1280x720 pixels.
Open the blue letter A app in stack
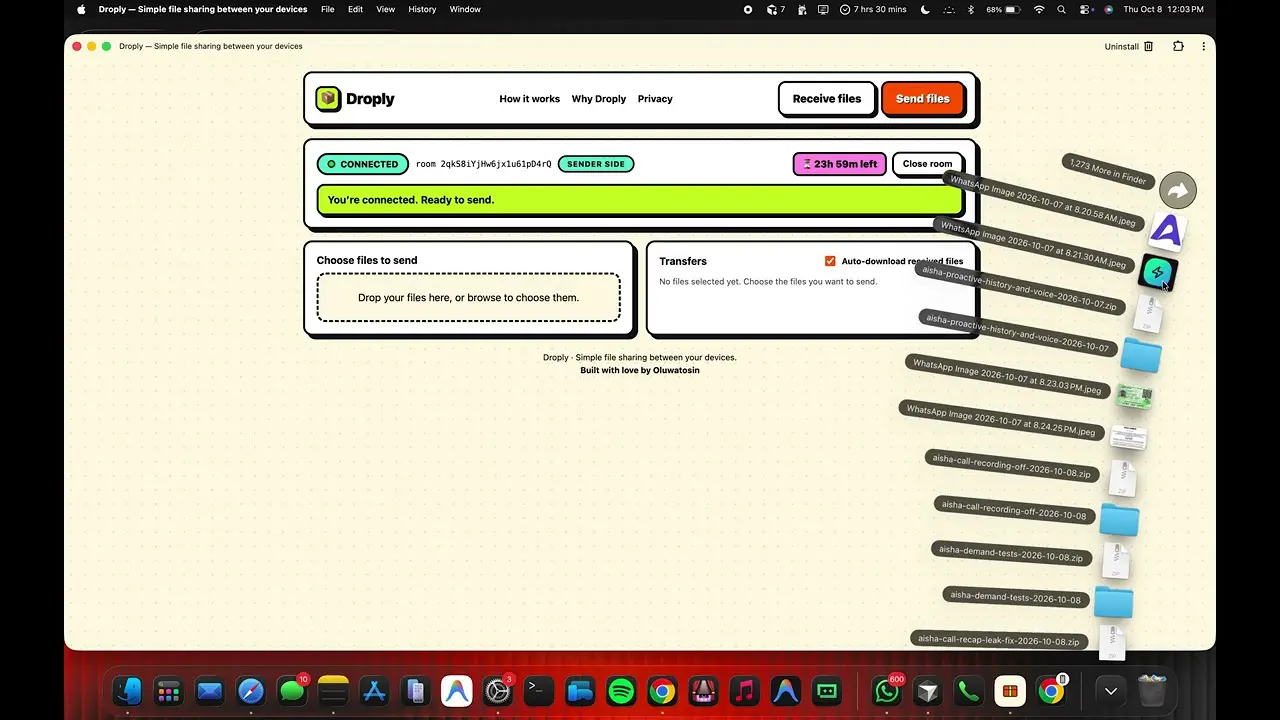click(x=1166, y=232)
